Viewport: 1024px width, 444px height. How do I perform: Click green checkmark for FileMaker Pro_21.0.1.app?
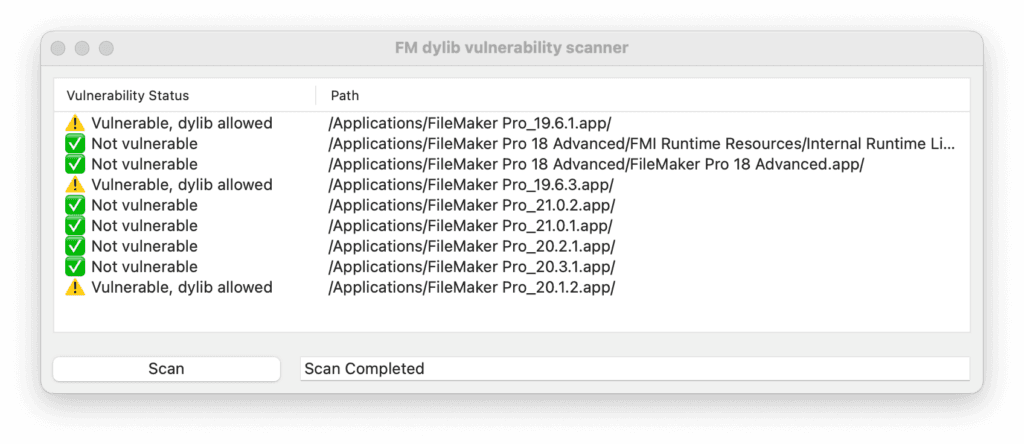click(x=75, y=226)
